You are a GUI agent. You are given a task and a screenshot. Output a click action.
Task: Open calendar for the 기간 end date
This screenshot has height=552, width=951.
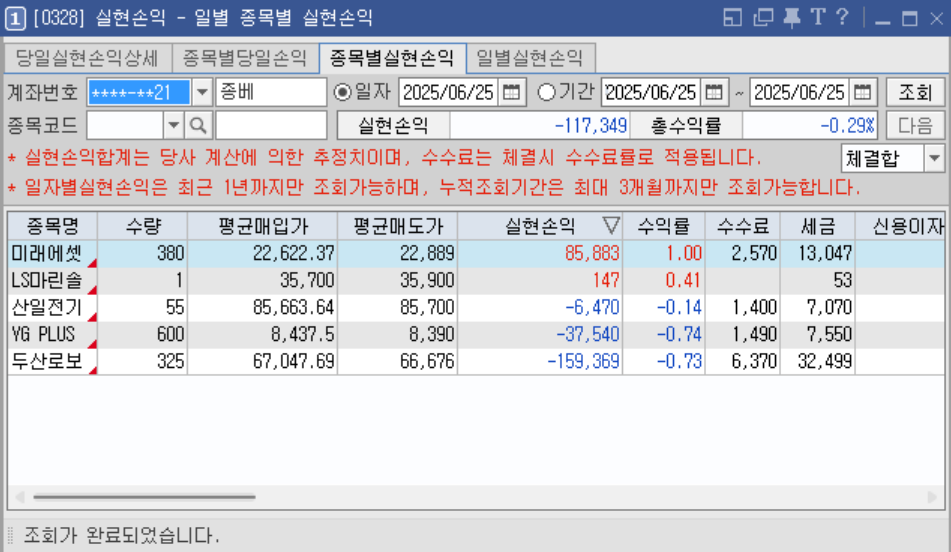863,93
